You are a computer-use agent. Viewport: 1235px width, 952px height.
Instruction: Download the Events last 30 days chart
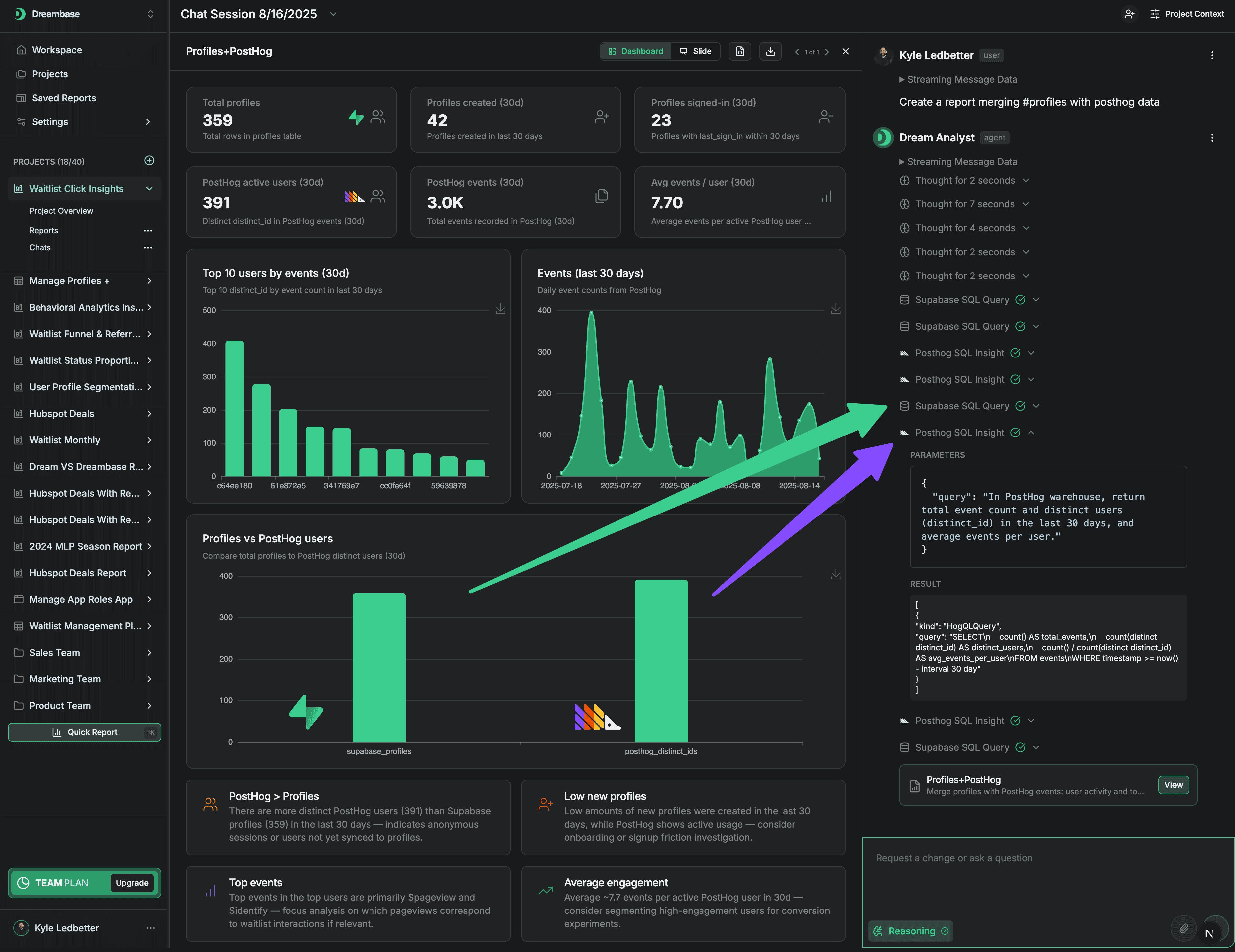[835, 309]
